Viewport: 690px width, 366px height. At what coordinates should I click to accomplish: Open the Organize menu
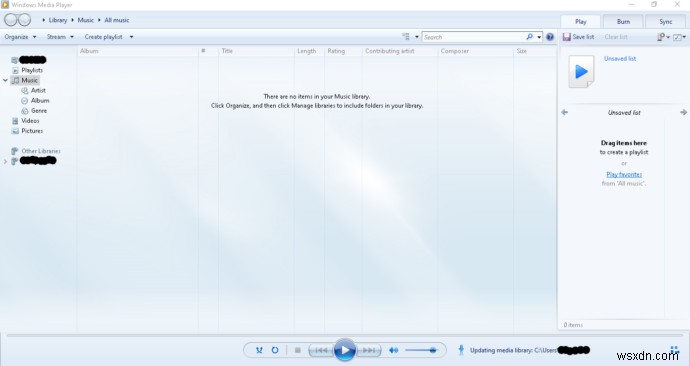point(20,37)
